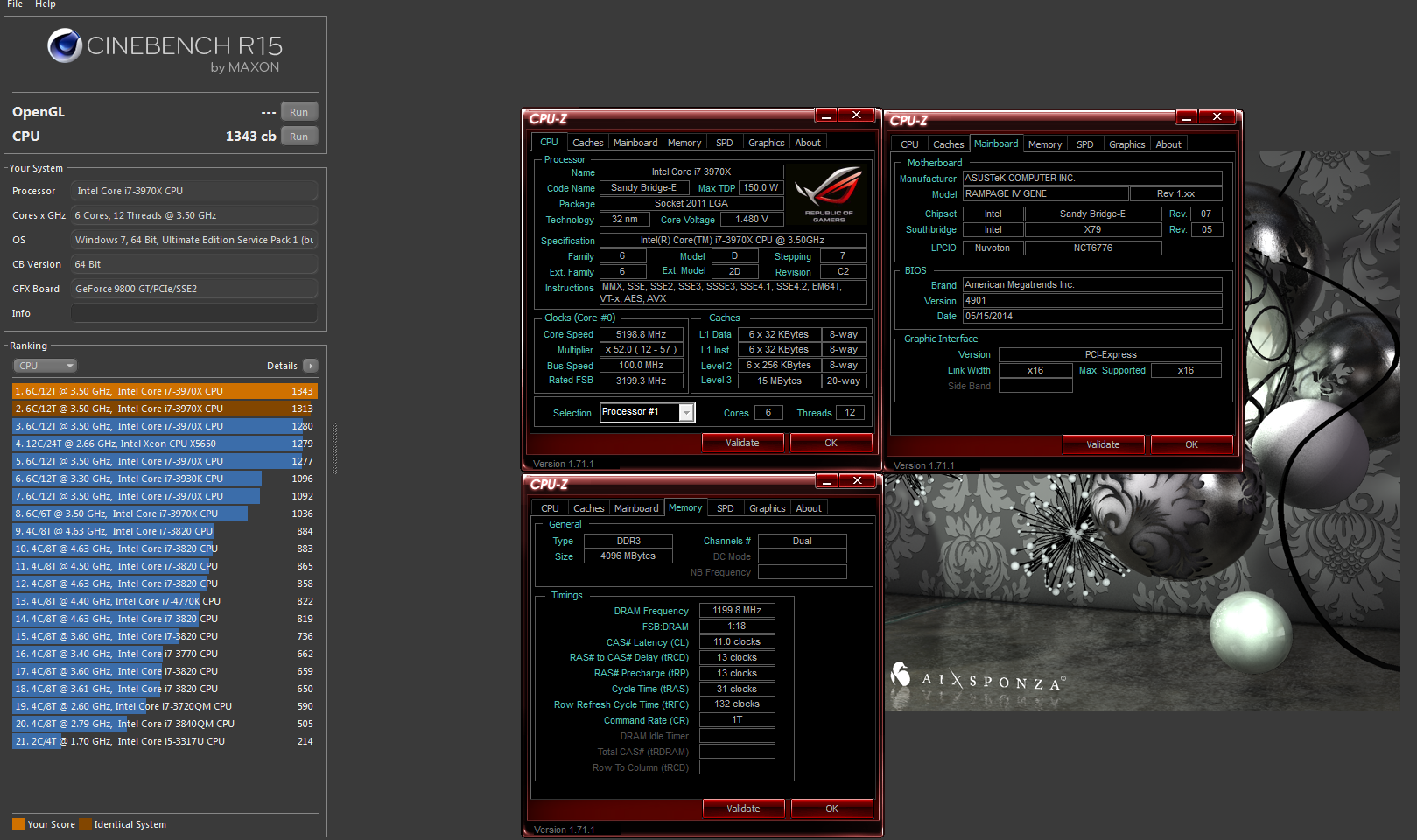
Task: Switch to Caches tab in CPU tab window
Action: 588,143
